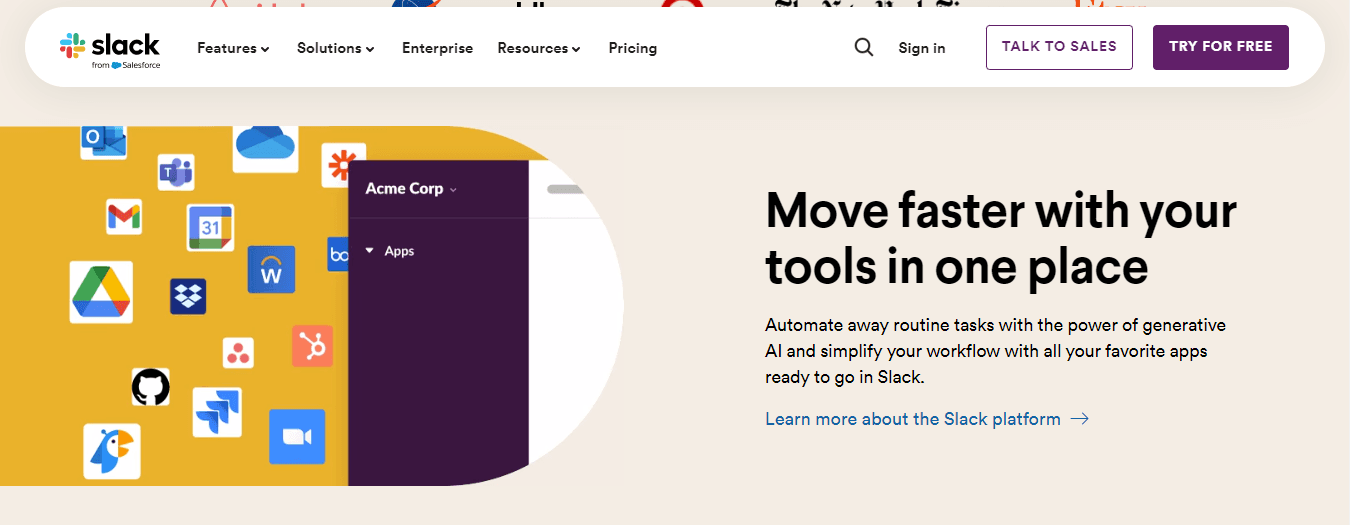The image size is (1350, 525).
Task: Click the Outlook app icon
Action: [104, 142]
